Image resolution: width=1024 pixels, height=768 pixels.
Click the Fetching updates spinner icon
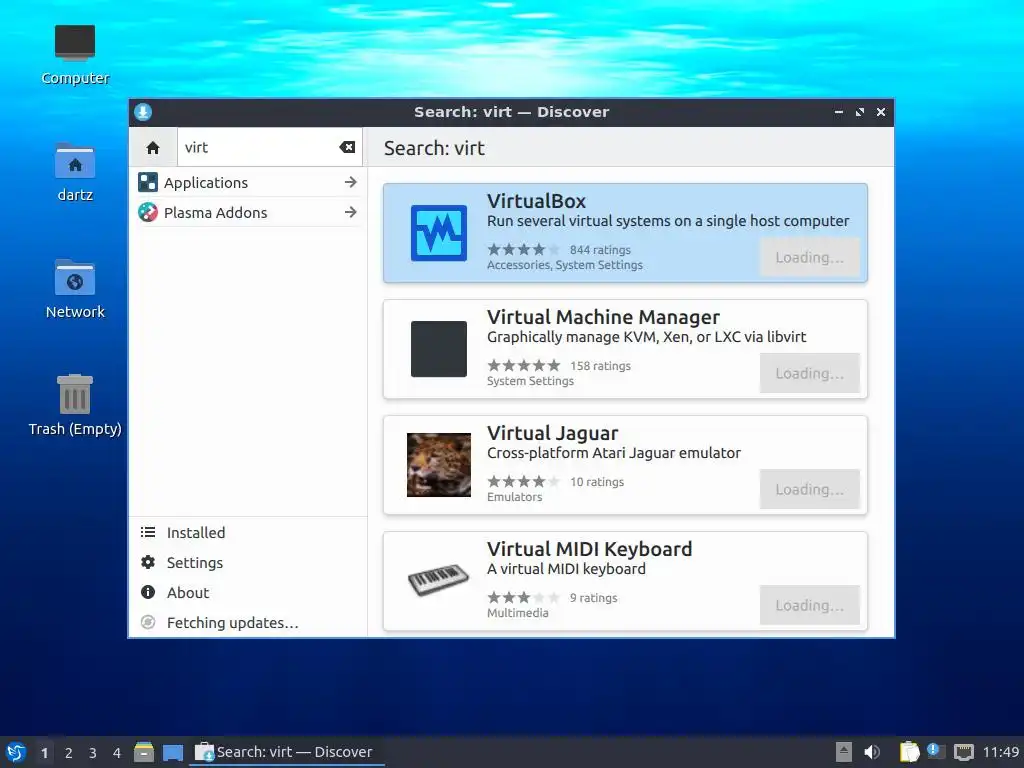[148, 622]
